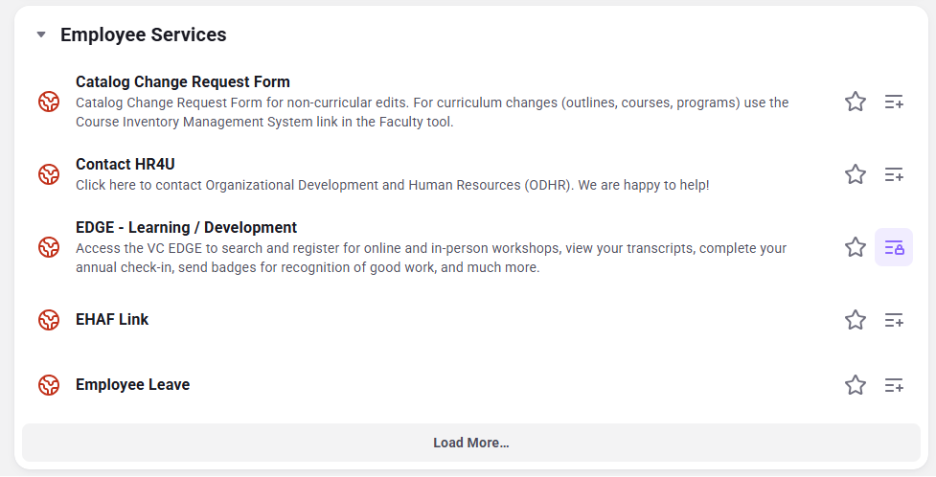This screenshot has width=936, height=477.
Task: Add Contact HR4U to a list
Action: click(x=894, y=175)
